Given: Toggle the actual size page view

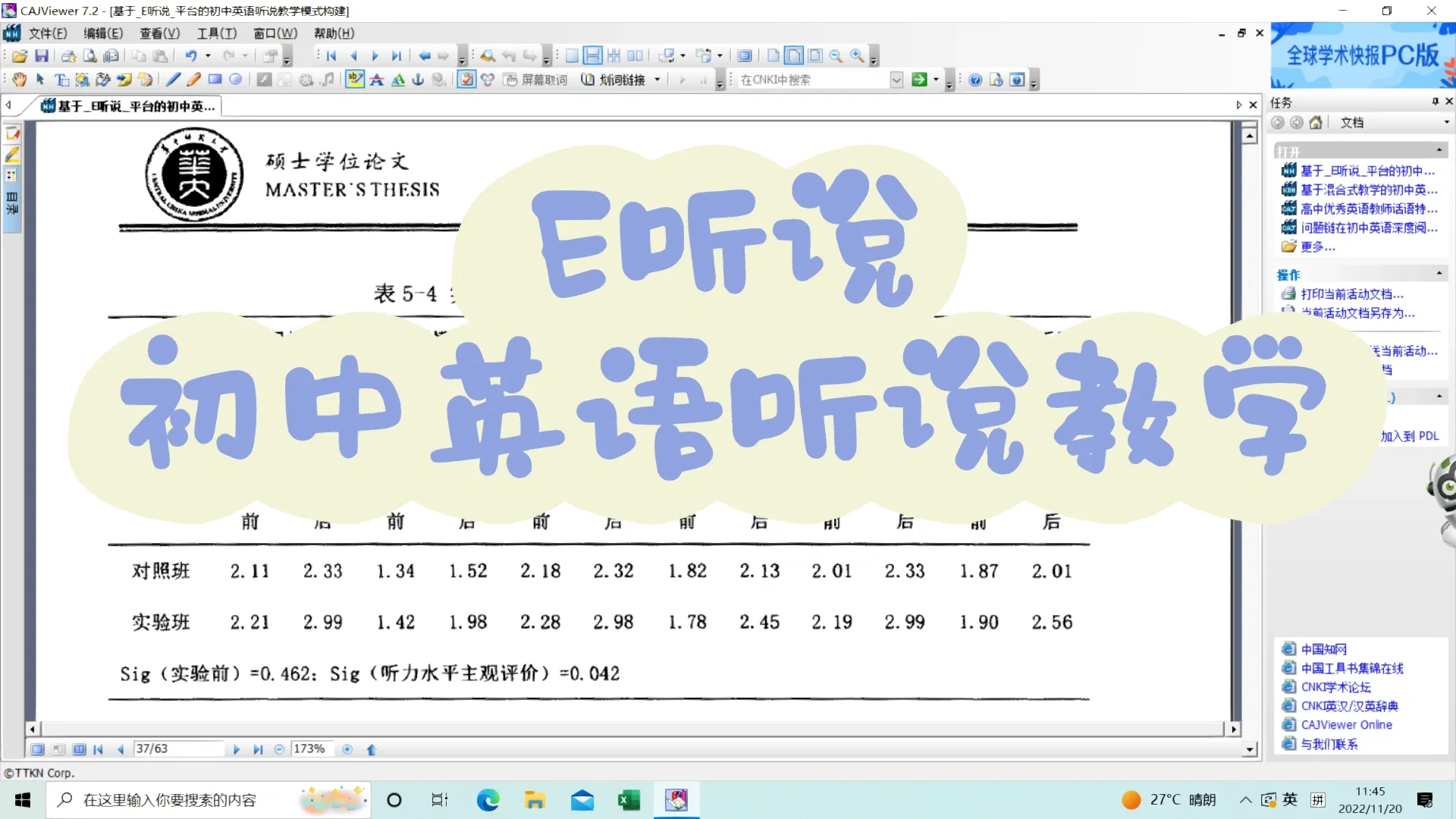Looking at the screenshot, I should (773, 56).
